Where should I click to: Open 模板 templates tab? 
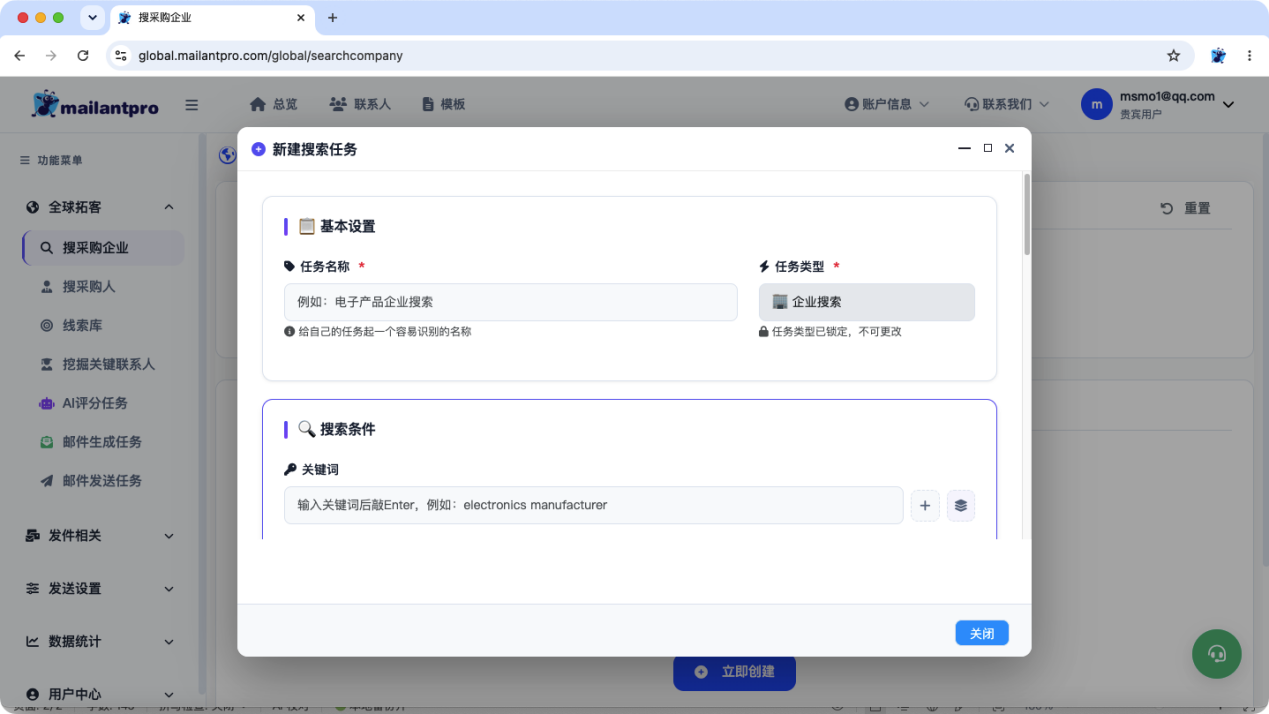click(443, 104)
